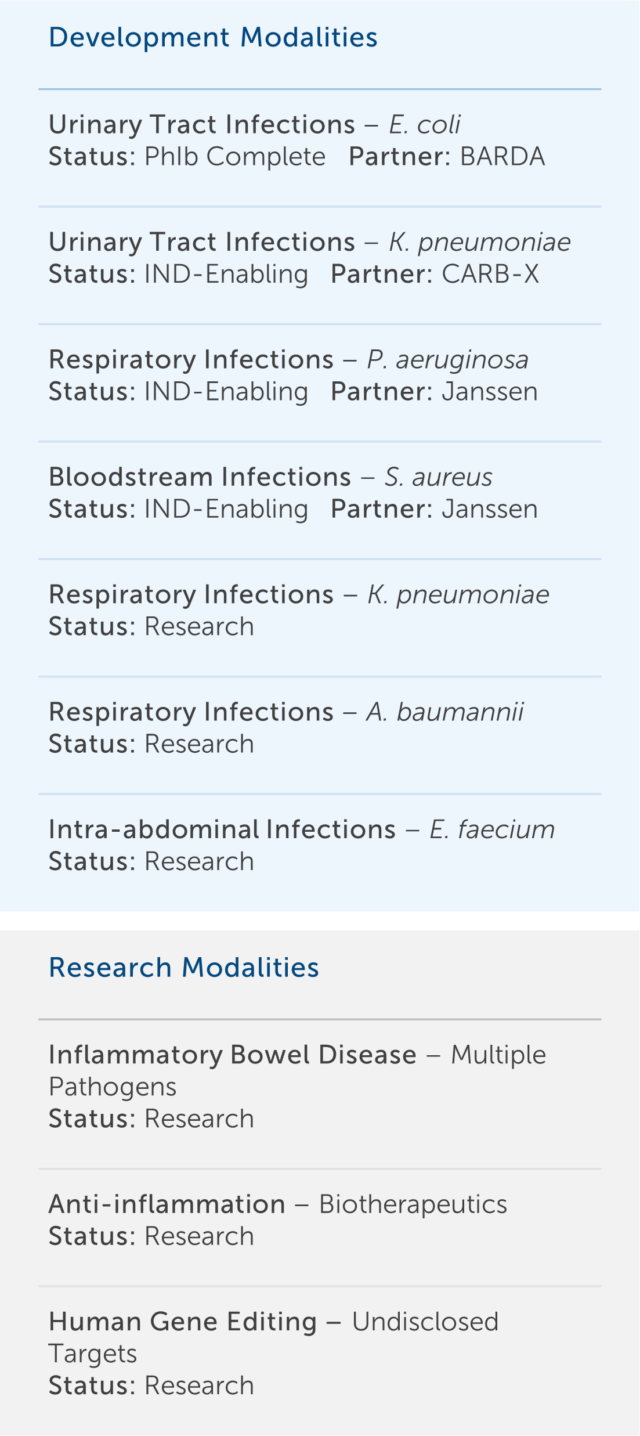Image resolution: width=640 pixels, height=1436 pixels.
Task: Open Bloodstream Infections S. aureus entry
Action: point(270,477)
